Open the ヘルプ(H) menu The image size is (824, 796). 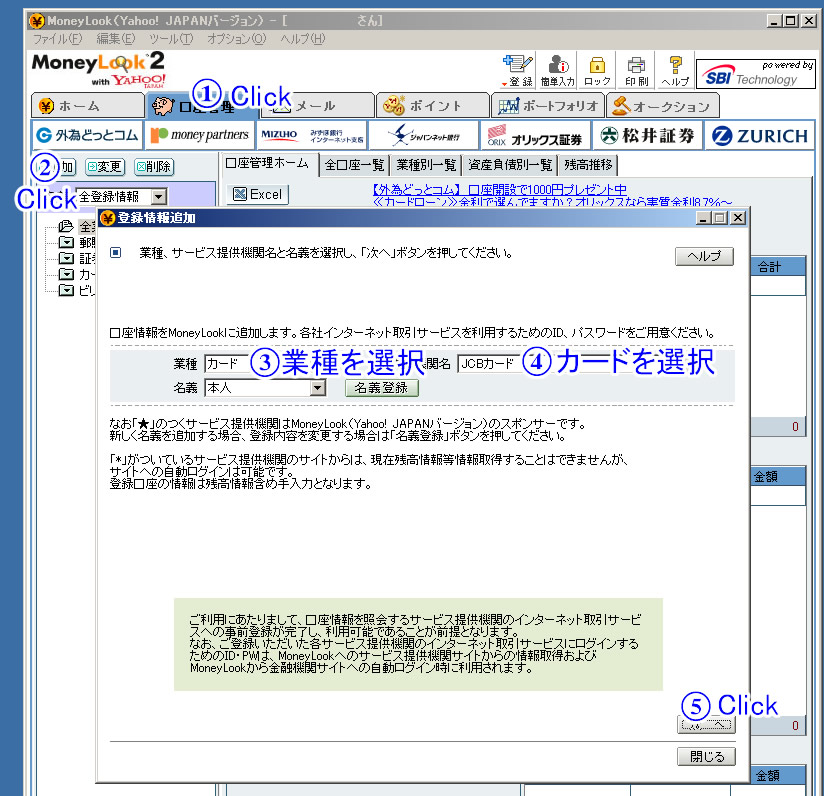point(303,39)
